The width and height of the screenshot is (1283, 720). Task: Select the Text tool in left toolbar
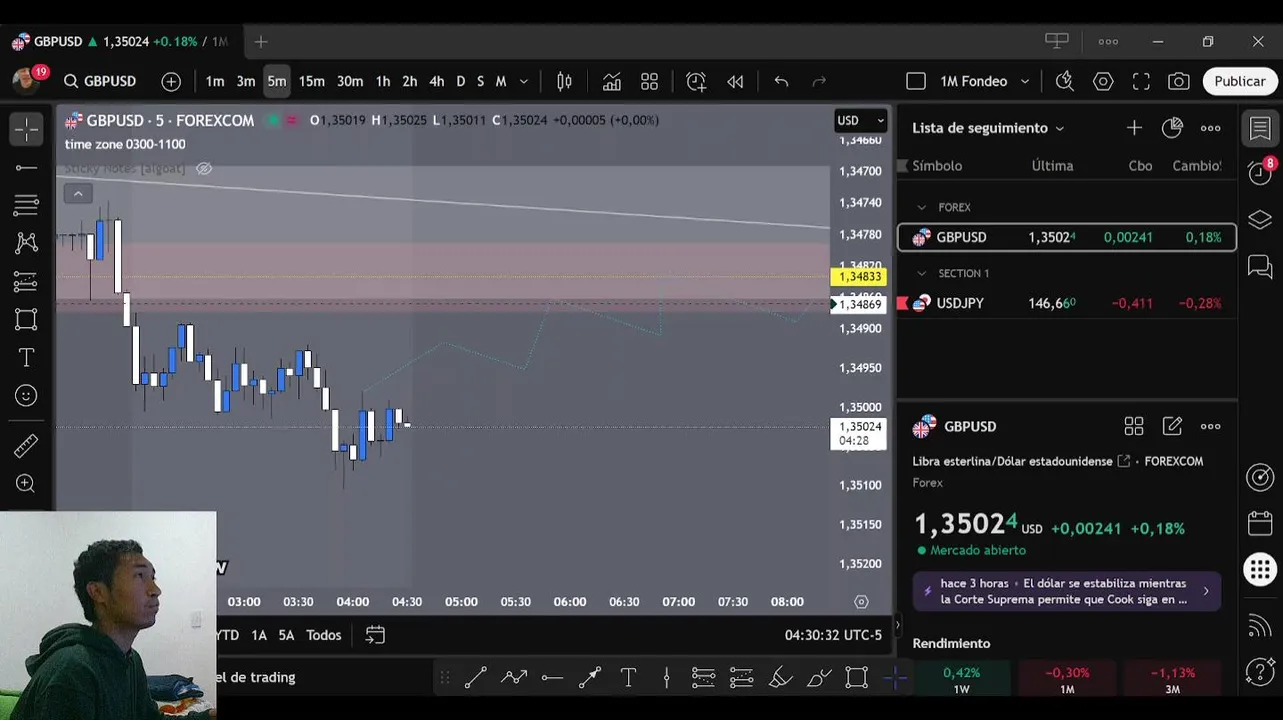(26, 358)
